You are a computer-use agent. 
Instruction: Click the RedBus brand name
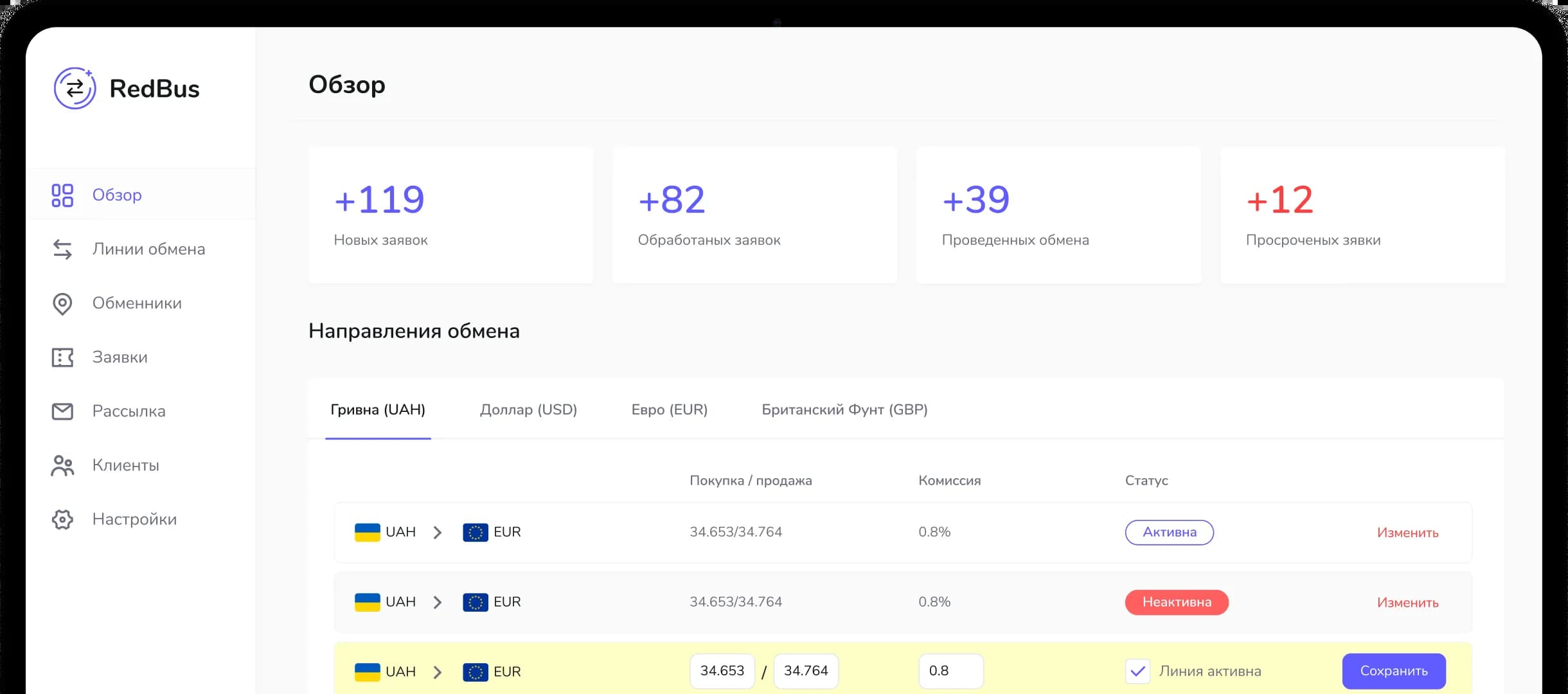pyautogui.click(x=154, y=89)
